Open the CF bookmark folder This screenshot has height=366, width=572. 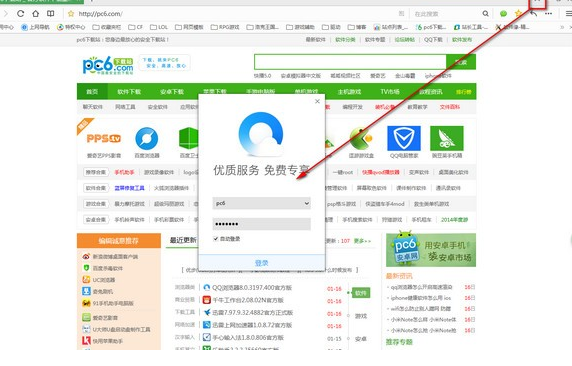tap(136, 27)
